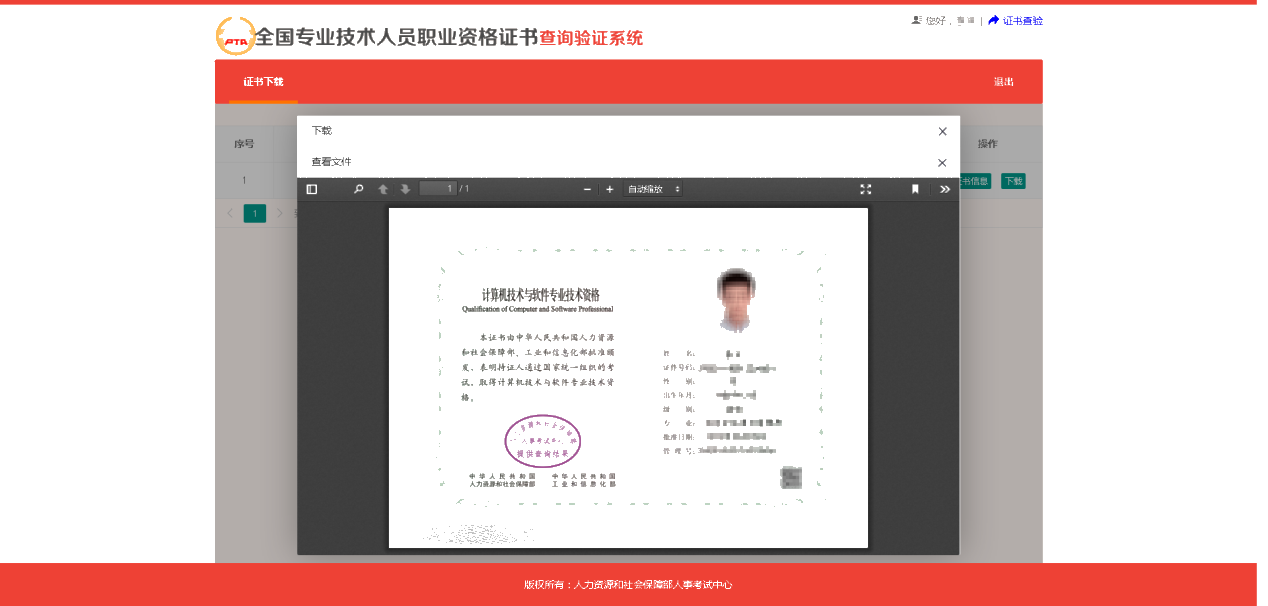Image resolution: width=1268 pixels, height=606 pixels.
Task: Close the 下载 dialog
Action: [942, 131]
